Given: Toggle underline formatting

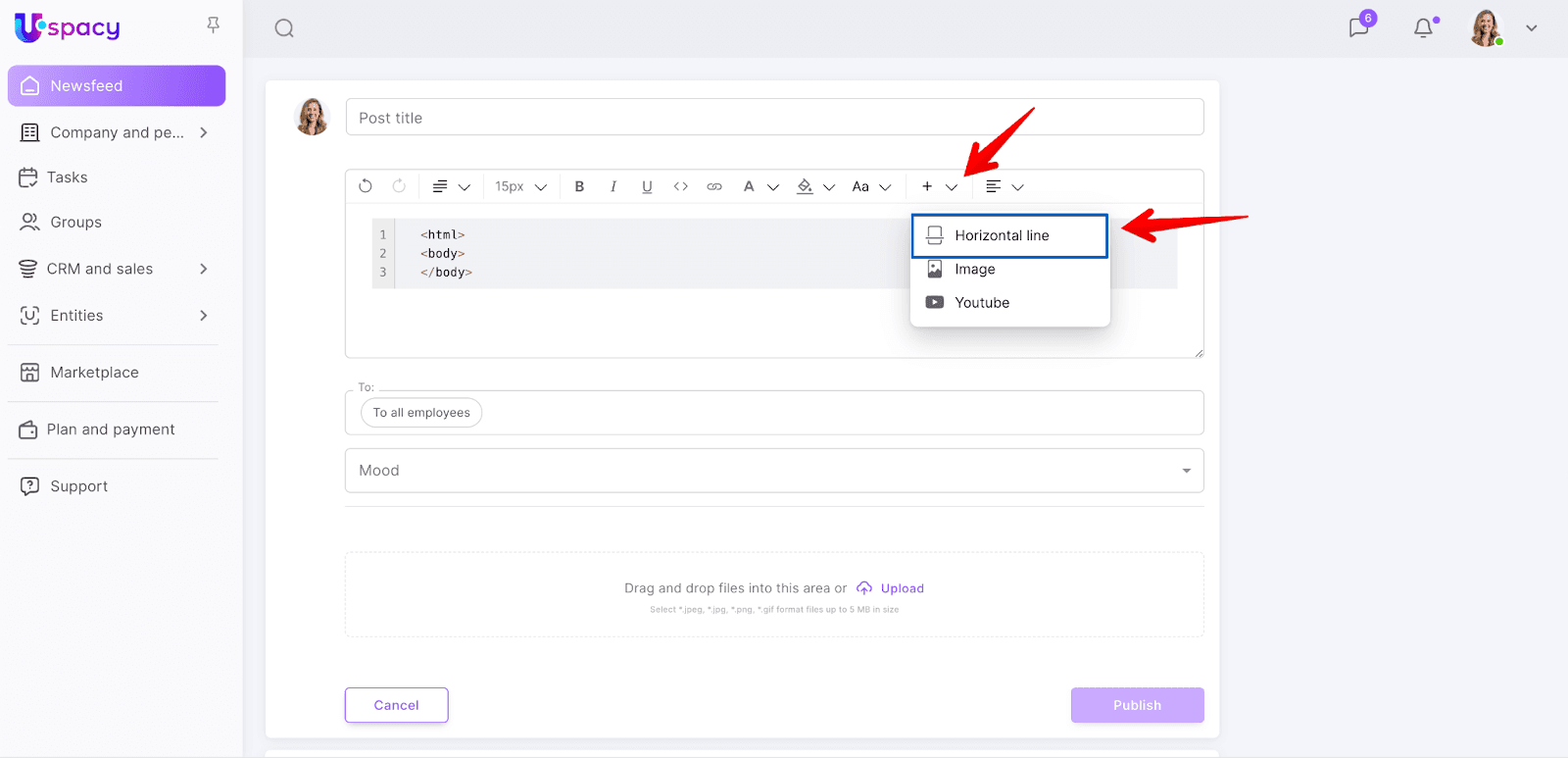Looking at the screenshot, I should pos(647,186).
